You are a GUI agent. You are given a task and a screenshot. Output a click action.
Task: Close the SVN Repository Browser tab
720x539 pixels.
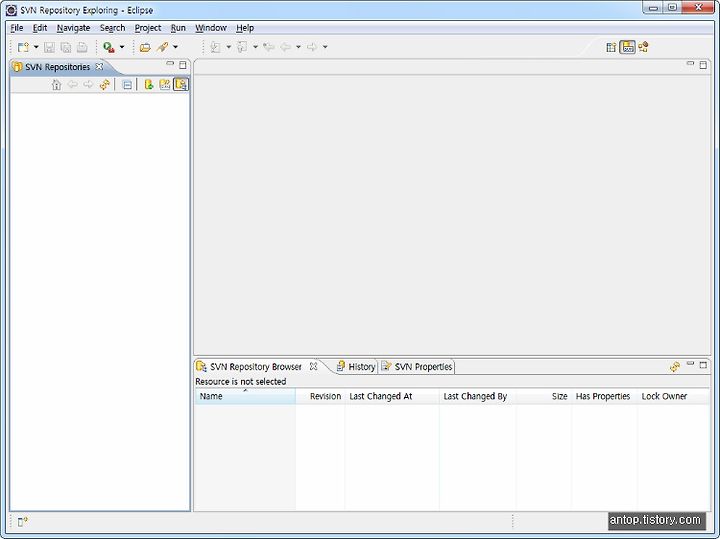click(x=313, y=366)
